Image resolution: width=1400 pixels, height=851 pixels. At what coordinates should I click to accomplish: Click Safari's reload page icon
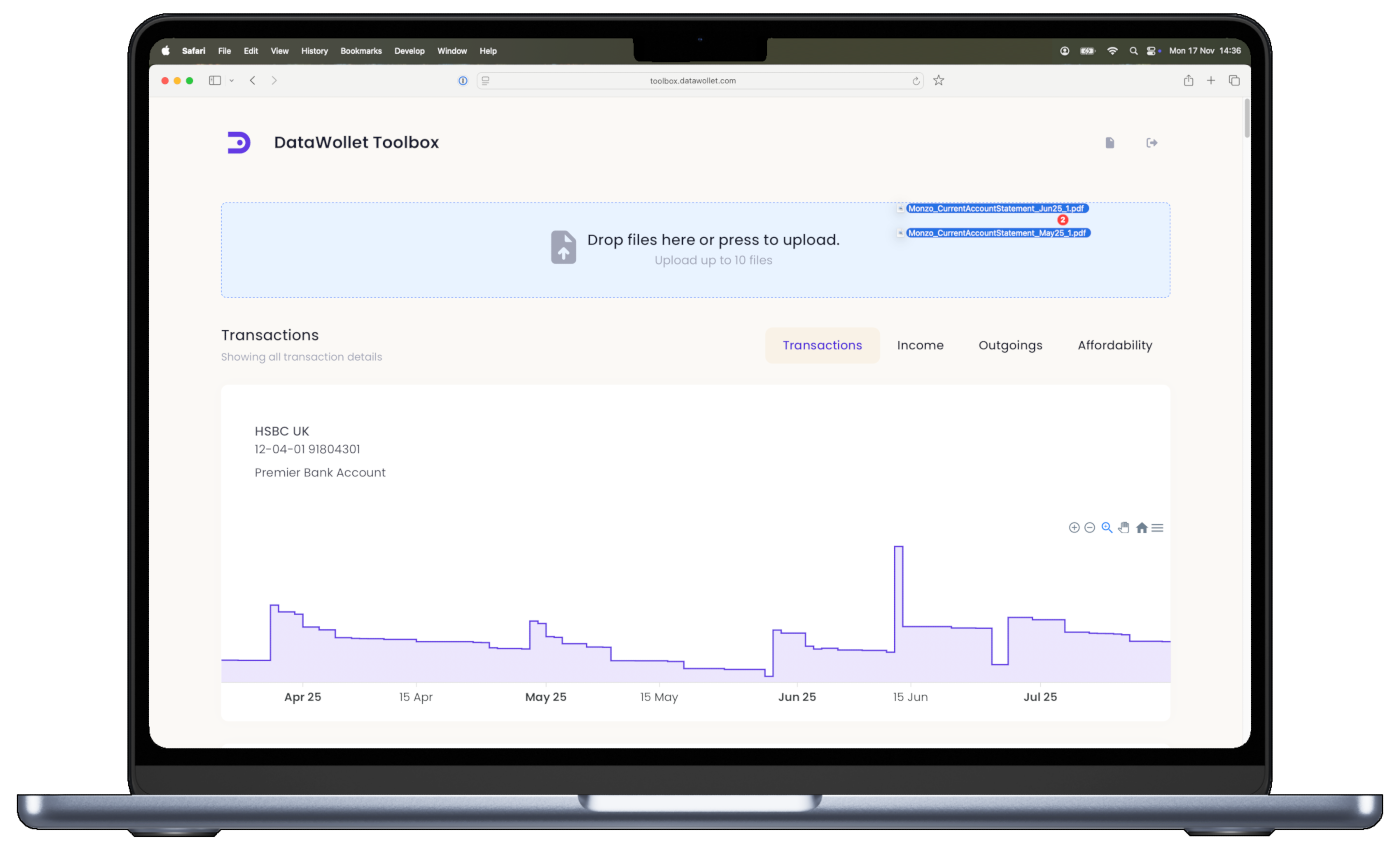[x=916, y=81]
